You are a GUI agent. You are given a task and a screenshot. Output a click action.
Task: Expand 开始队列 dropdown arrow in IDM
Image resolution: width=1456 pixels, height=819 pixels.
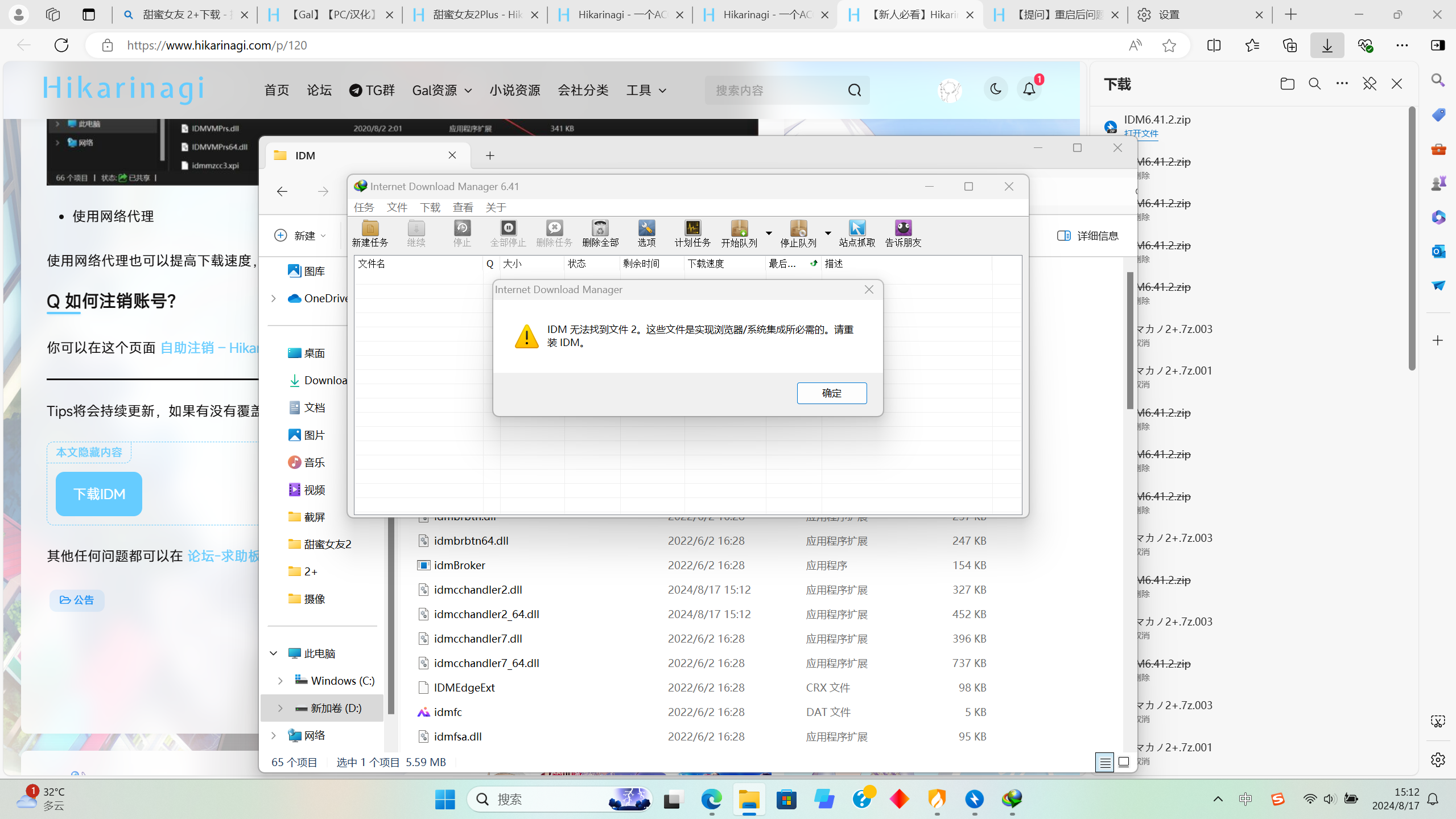point(769,233)
